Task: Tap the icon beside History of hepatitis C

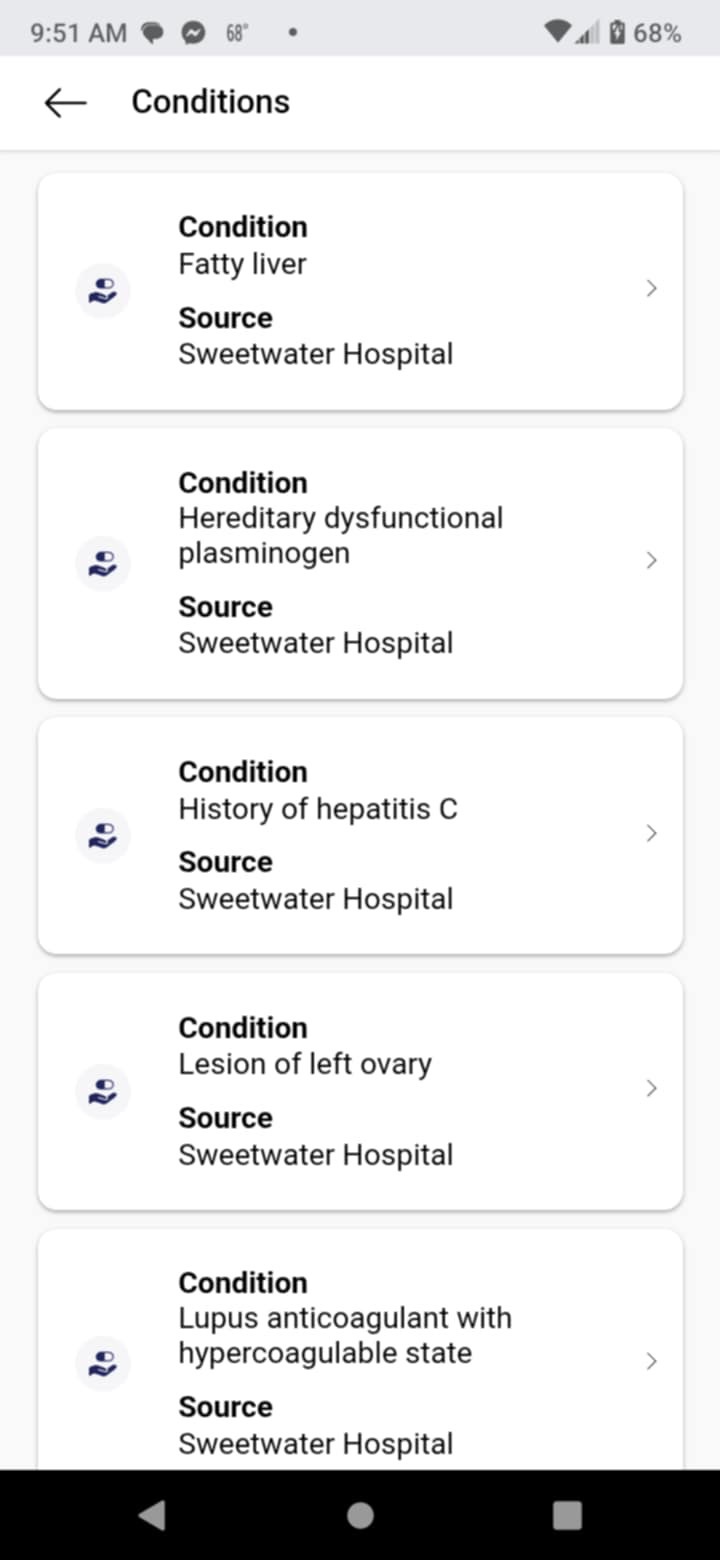Action: coord(103,835)
